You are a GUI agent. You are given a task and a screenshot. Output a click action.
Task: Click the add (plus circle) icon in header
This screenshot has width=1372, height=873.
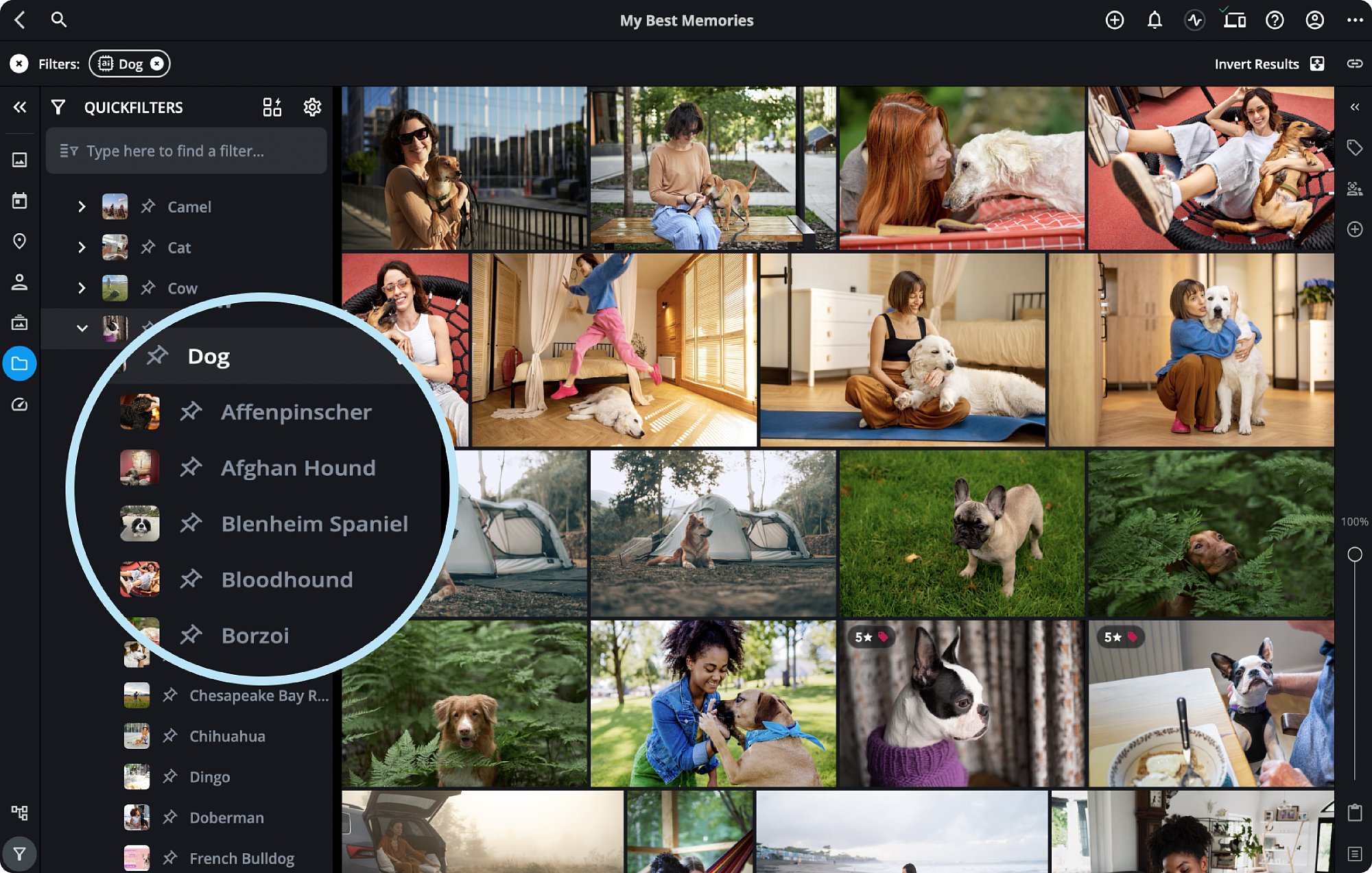tap(1115, 21)
